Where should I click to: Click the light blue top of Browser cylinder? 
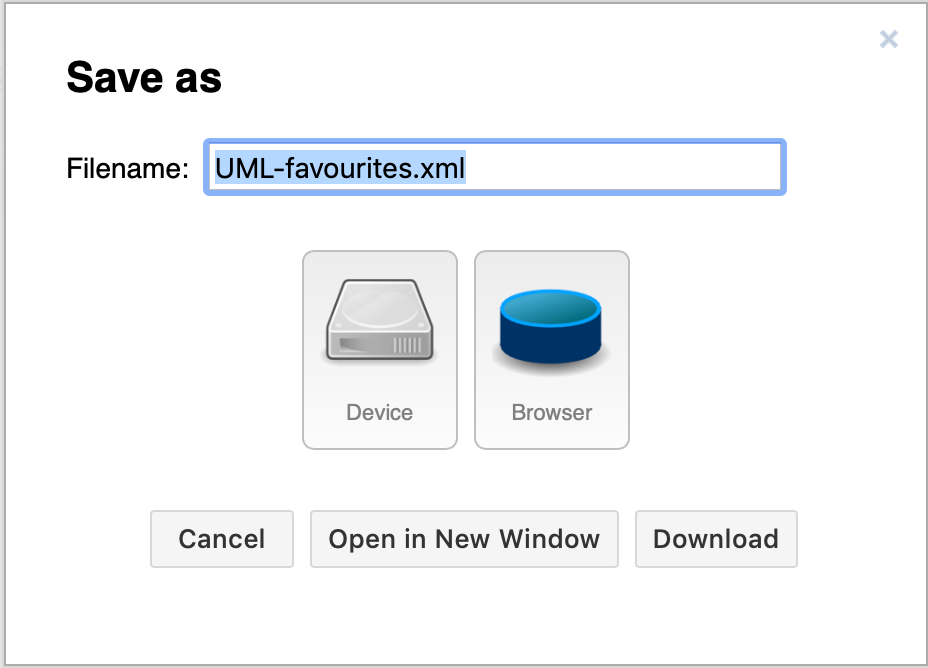[x=551, y=306]
